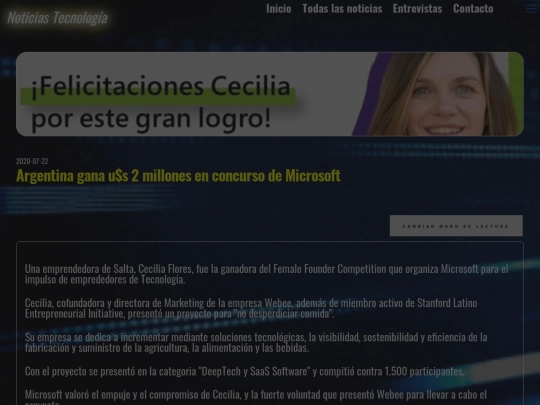Open the hamburger menu icon

click(531, 9)
